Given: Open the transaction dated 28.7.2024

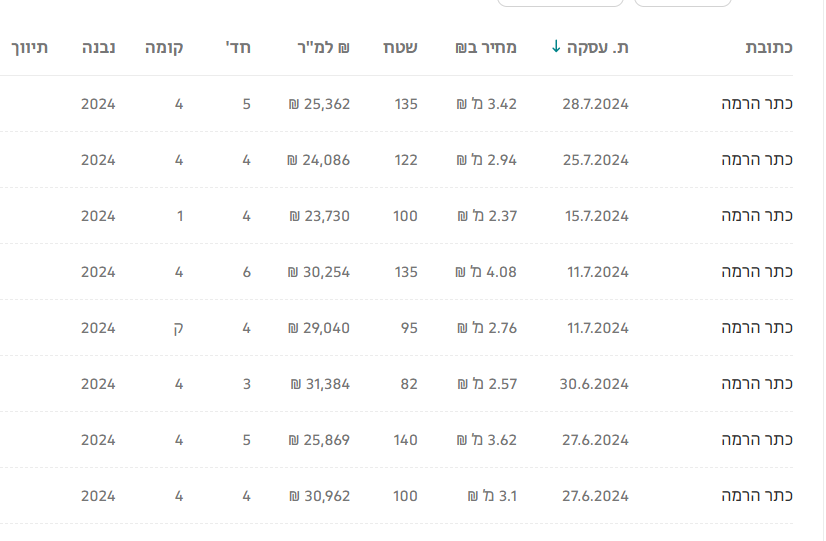Looking at the screenshot, I should click(x=595, y=104).
